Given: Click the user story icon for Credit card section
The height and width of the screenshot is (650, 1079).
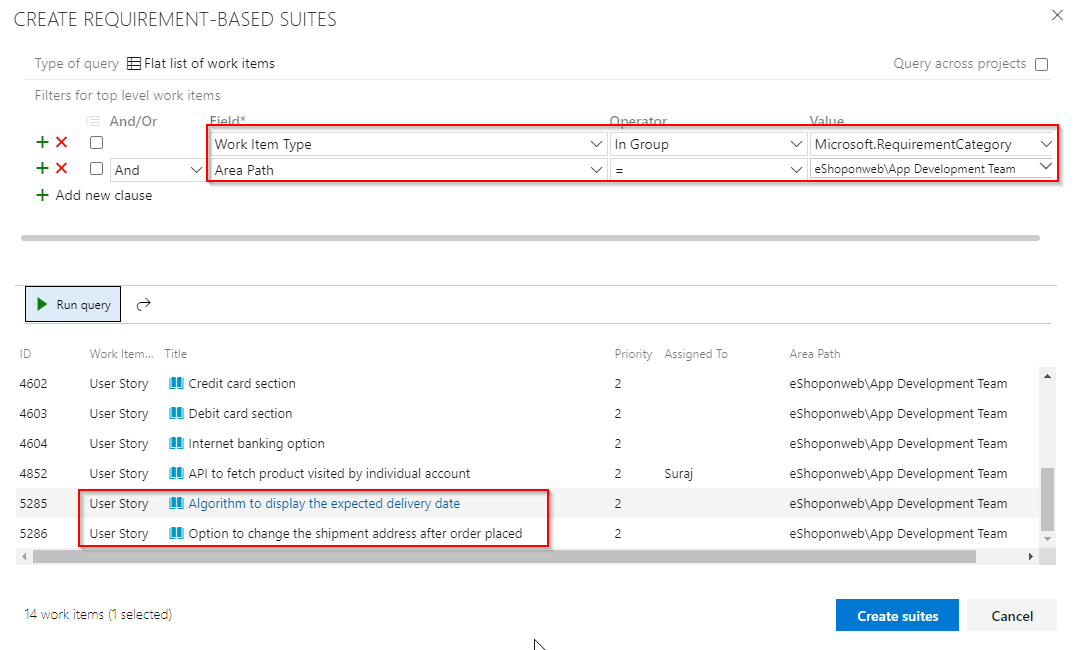Looking at the screenshot, I should click(176, 383).
